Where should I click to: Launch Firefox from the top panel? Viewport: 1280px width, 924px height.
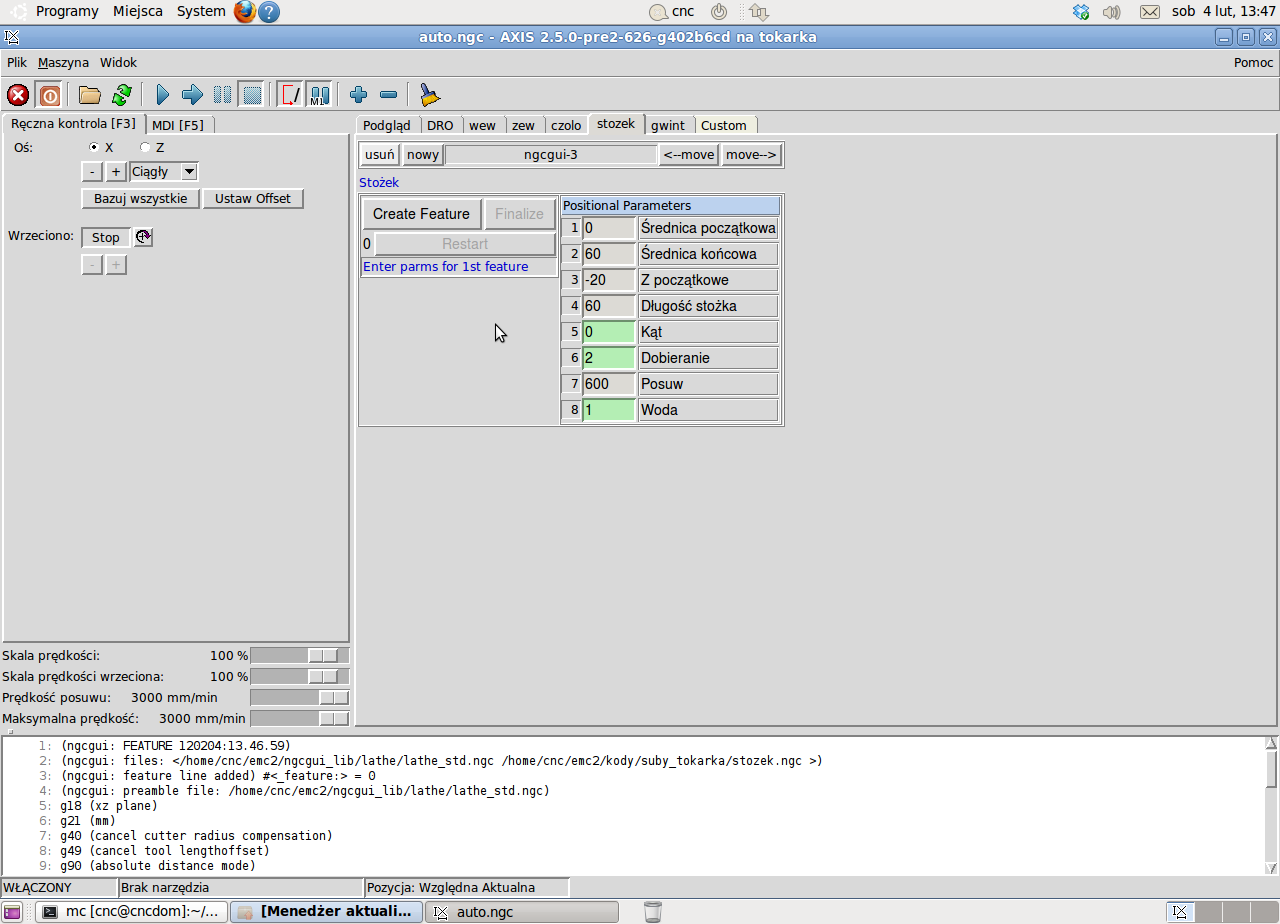click(x=245, y=12)
